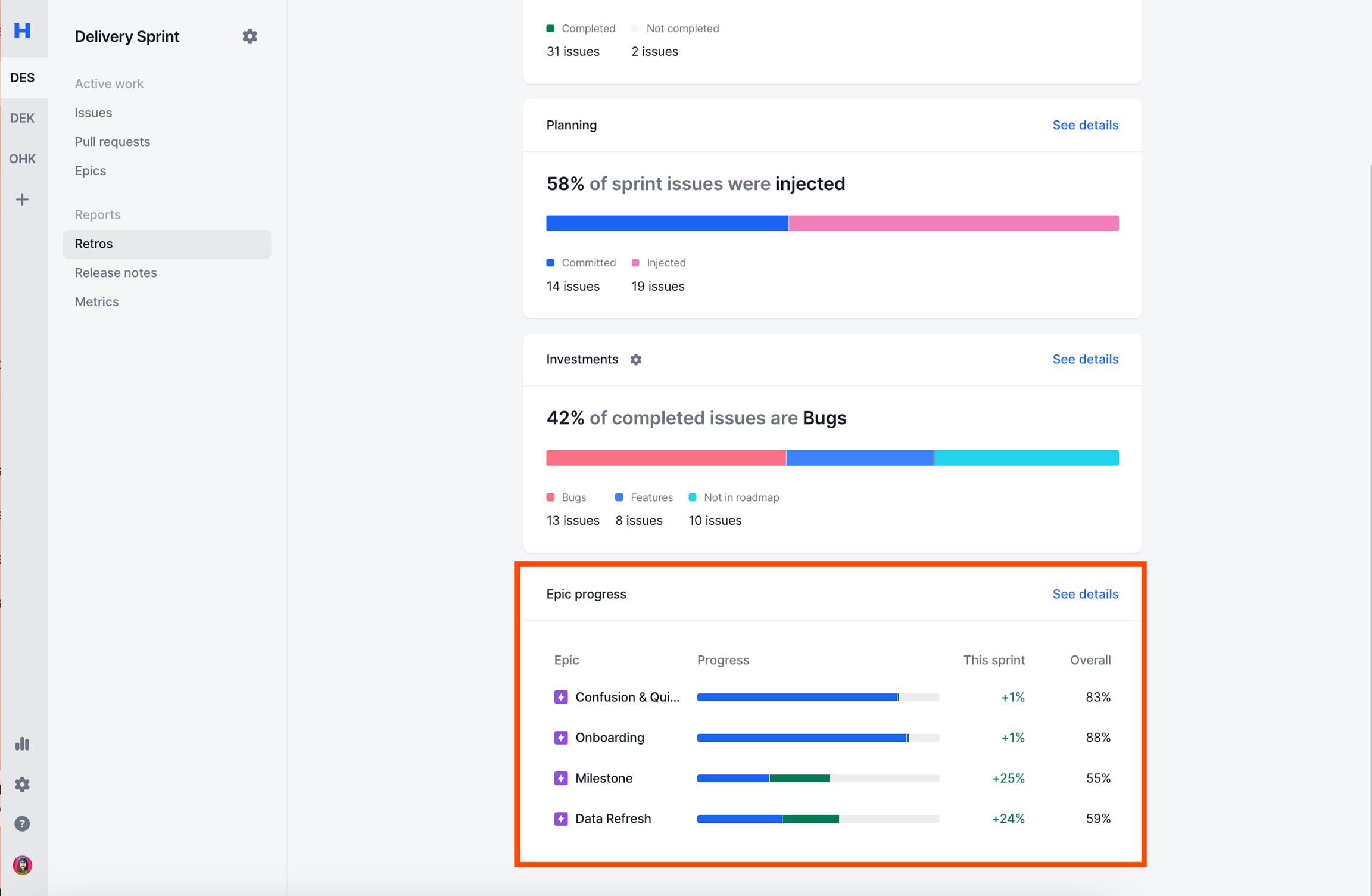This screenshot has height=896, width=1372.
Task: Click the pink Injected bar segment
Action: click(x=953, y=223)
